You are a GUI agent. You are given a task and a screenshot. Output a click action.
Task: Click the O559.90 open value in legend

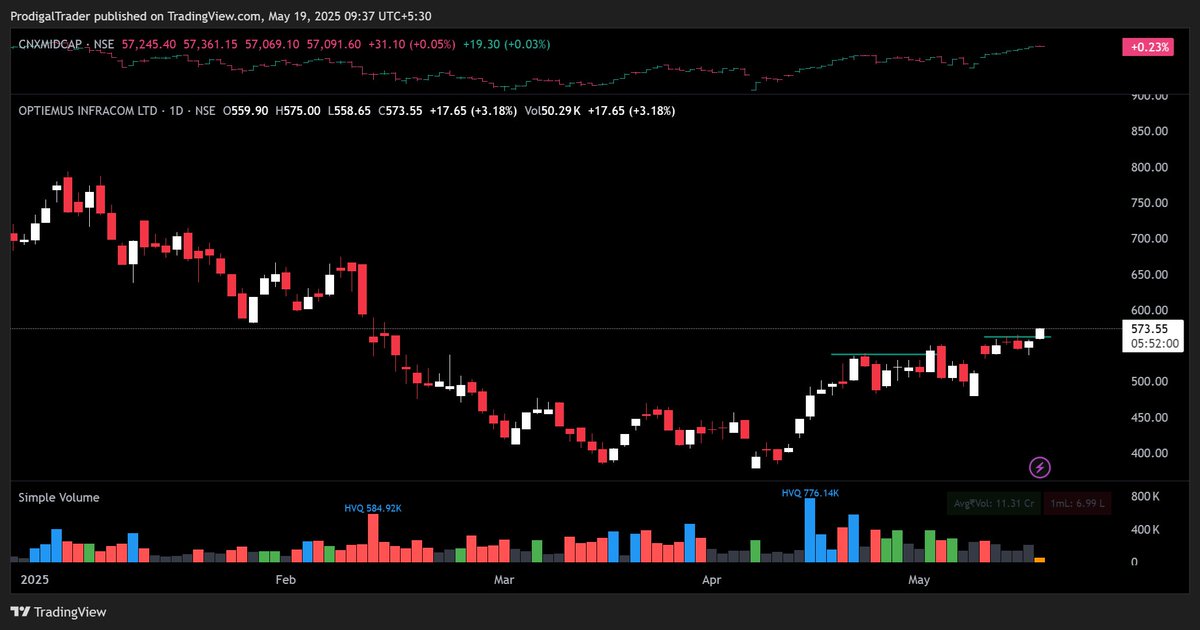click(x=245, y=111)
